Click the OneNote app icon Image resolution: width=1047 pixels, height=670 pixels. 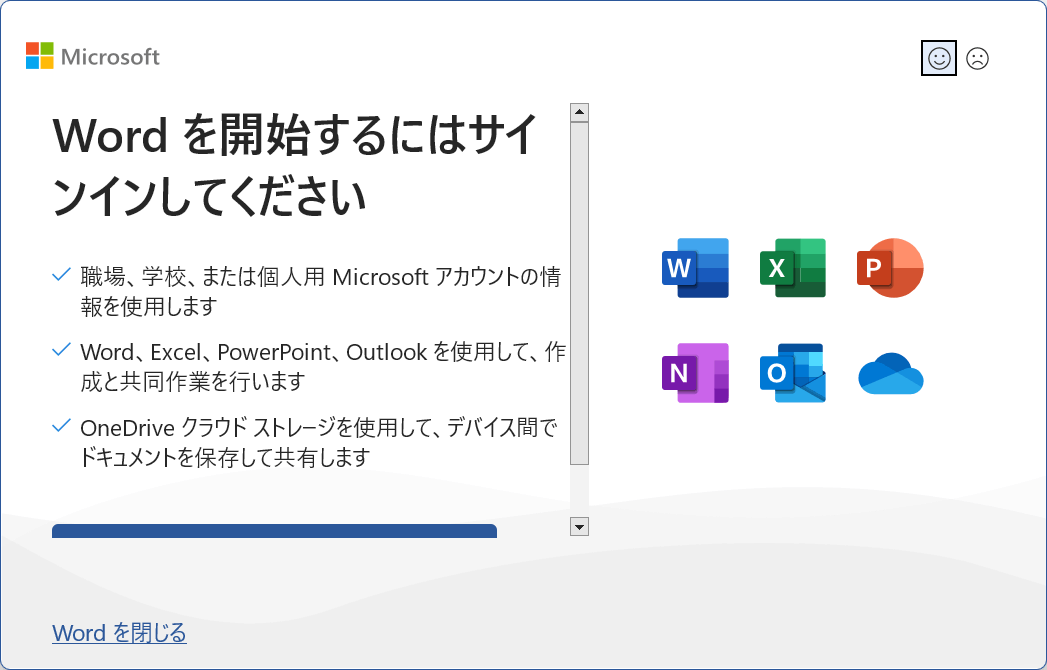pos(695,373)
